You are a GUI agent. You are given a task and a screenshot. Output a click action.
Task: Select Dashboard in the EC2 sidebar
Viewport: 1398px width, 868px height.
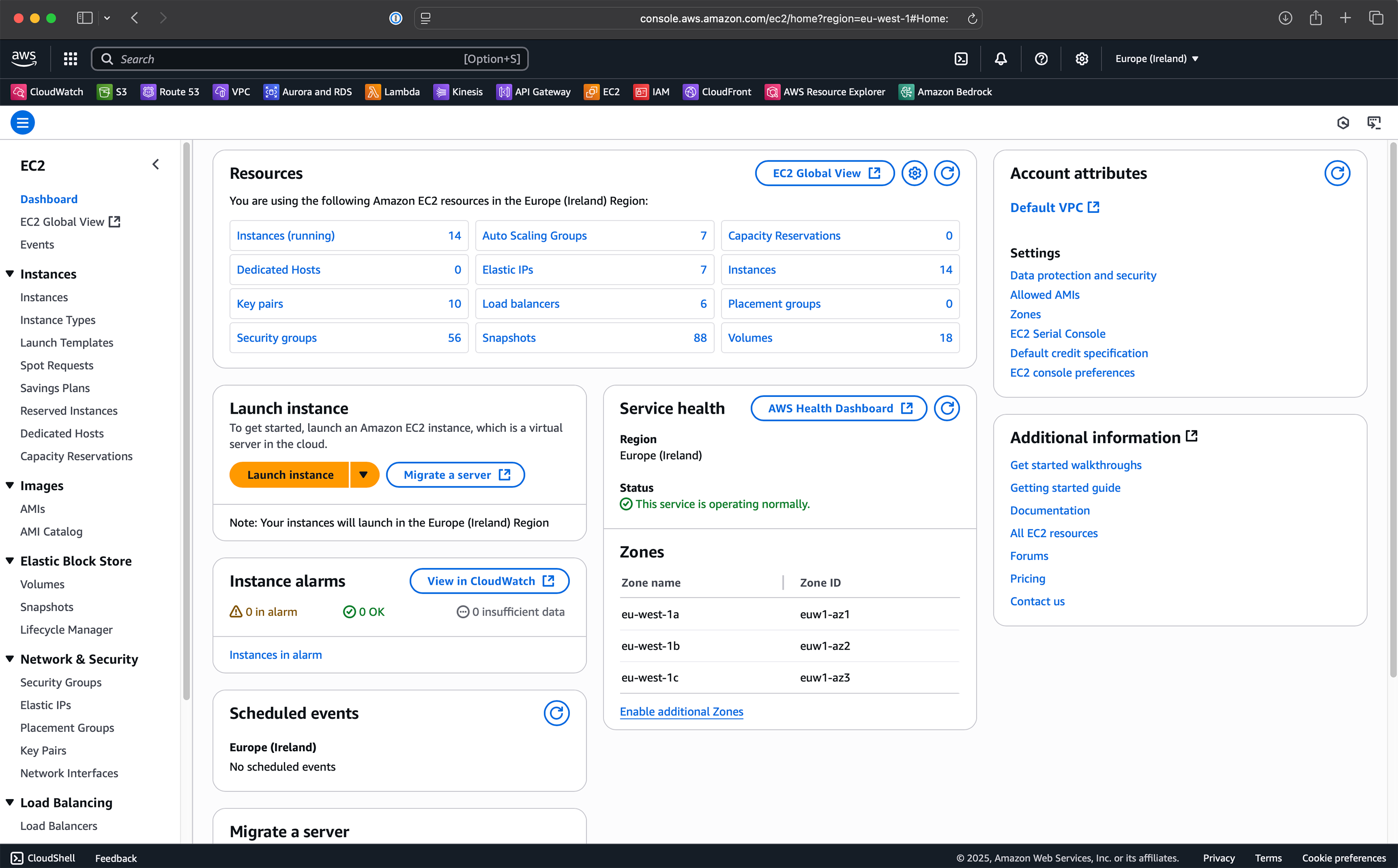point(49,199)
